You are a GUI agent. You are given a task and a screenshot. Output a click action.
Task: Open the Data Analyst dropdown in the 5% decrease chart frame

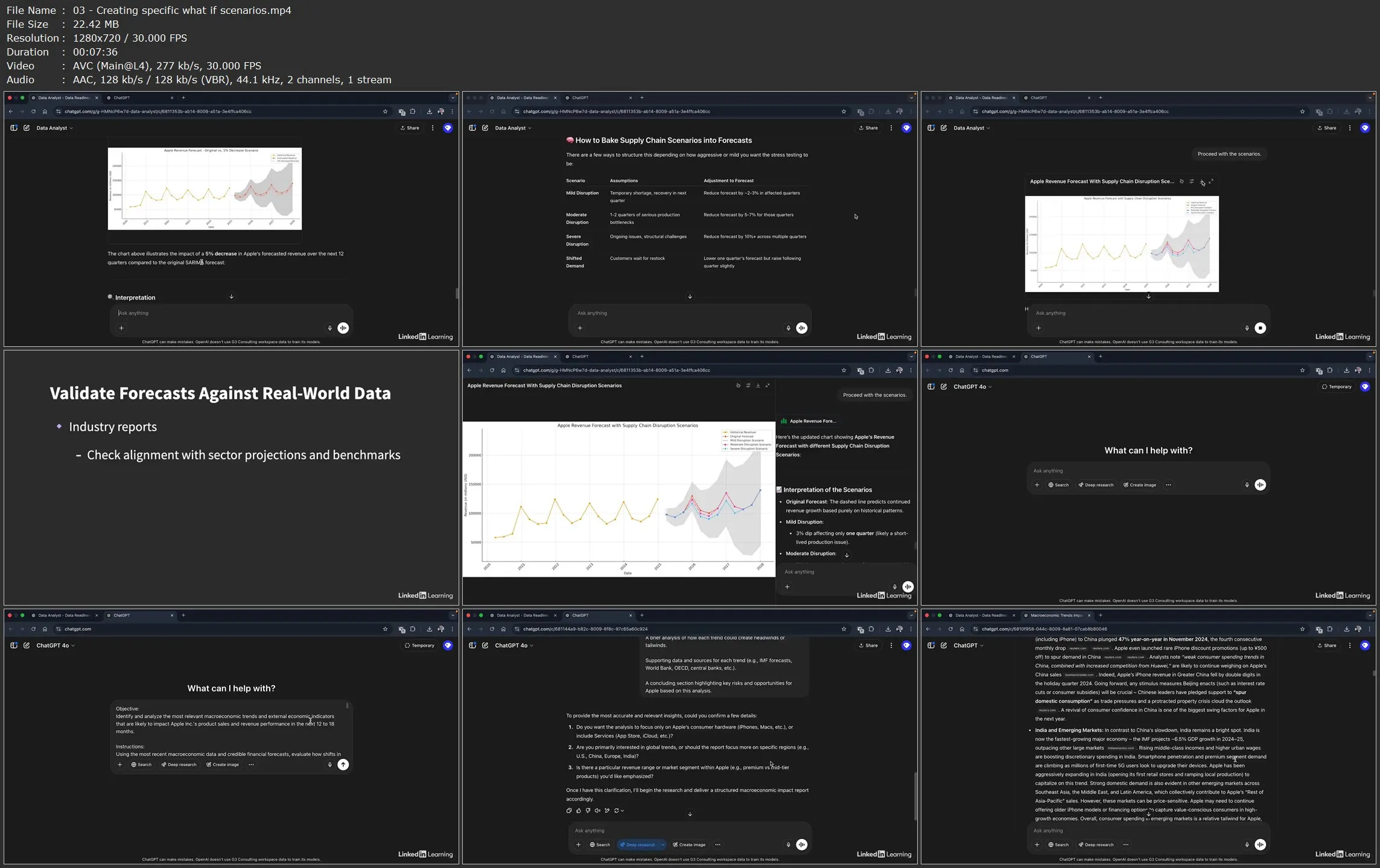point(54,128)
